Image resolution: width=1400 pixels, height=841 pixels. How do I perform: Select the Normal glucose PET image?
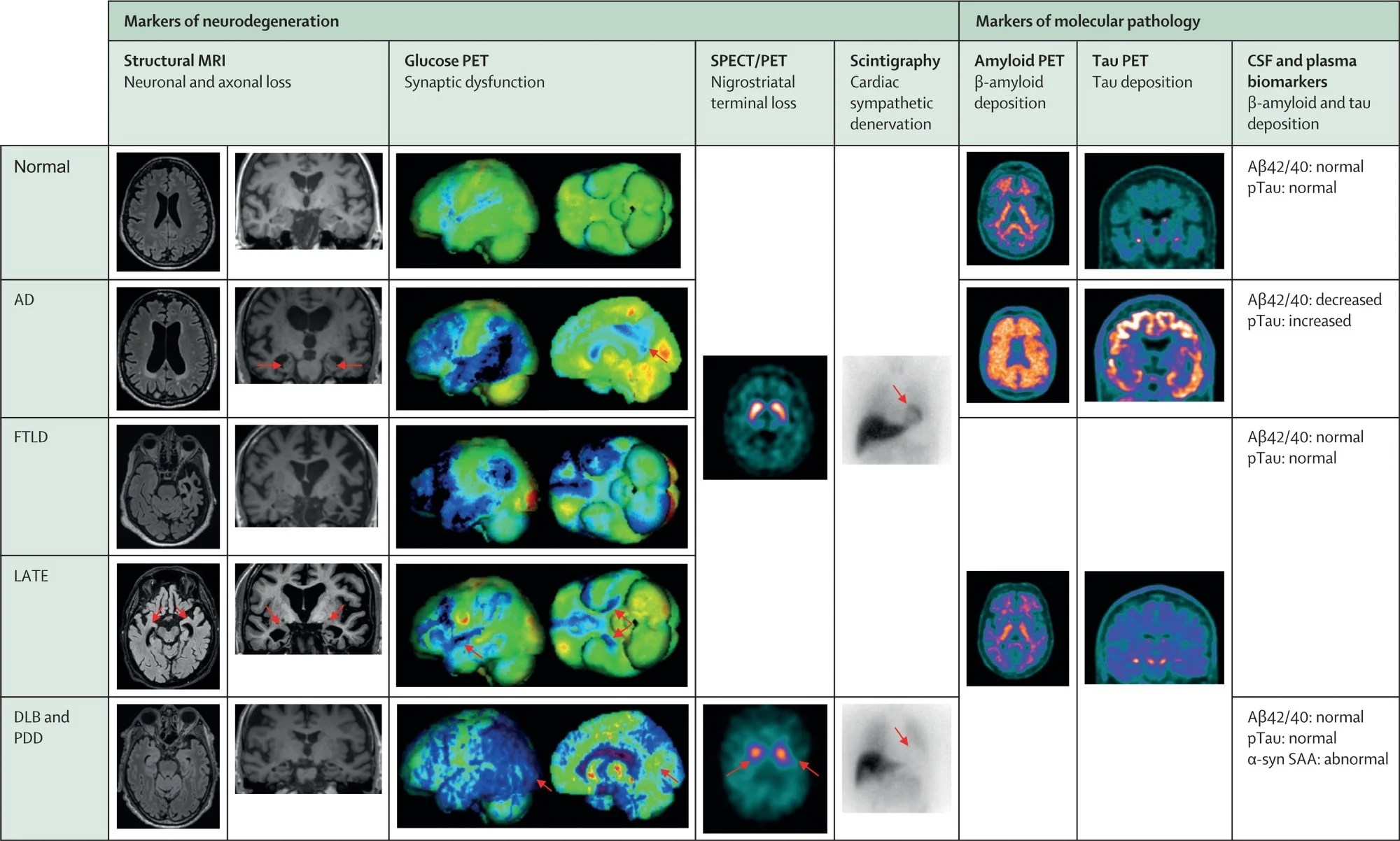coord(538,210)
